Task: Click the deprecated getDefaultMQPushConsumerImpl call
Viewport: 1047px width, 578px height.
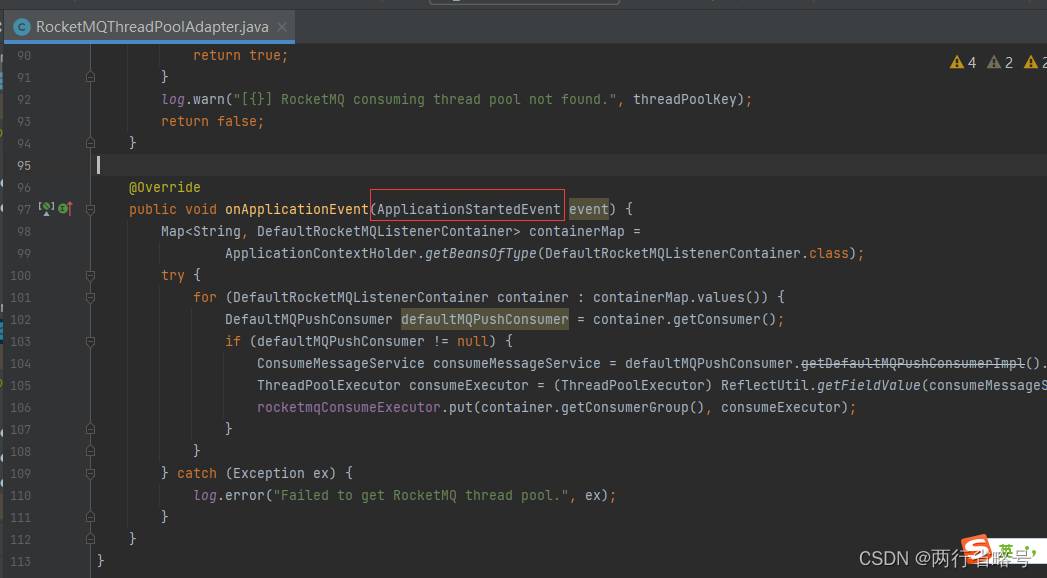Action: click(913, 364)
